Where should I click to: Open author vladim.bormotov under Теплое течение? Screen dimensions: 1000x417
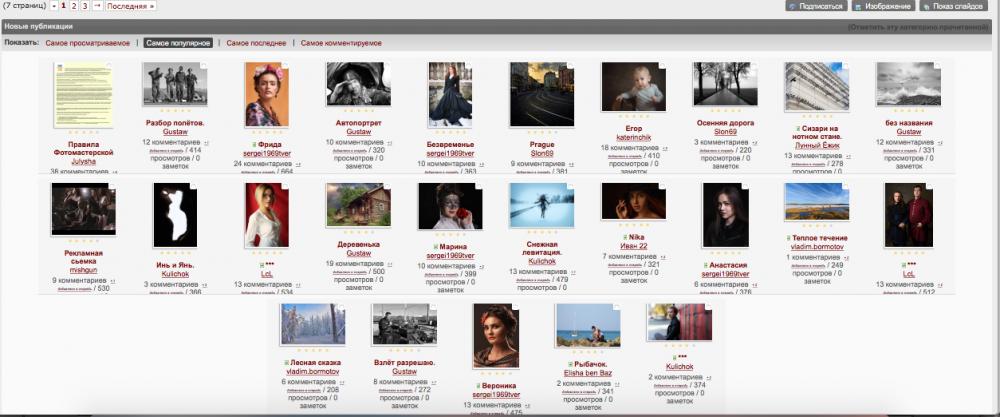[817, 247]
